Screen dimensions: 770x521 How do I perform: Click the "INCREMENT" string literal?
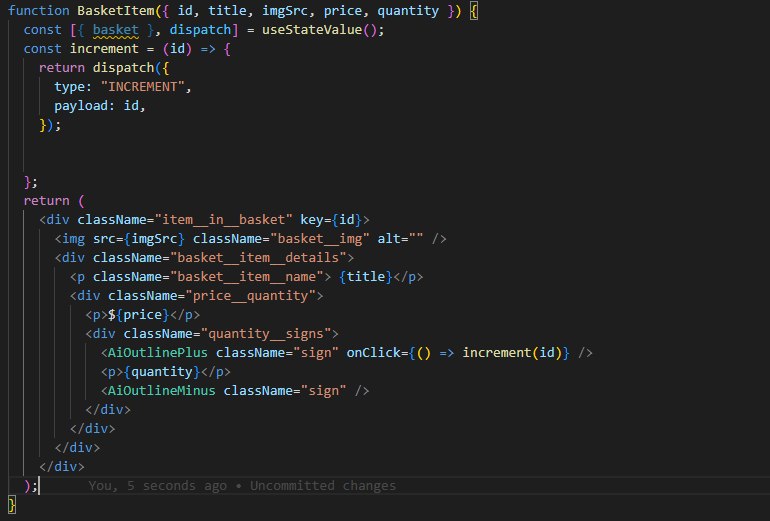(142, 87)
